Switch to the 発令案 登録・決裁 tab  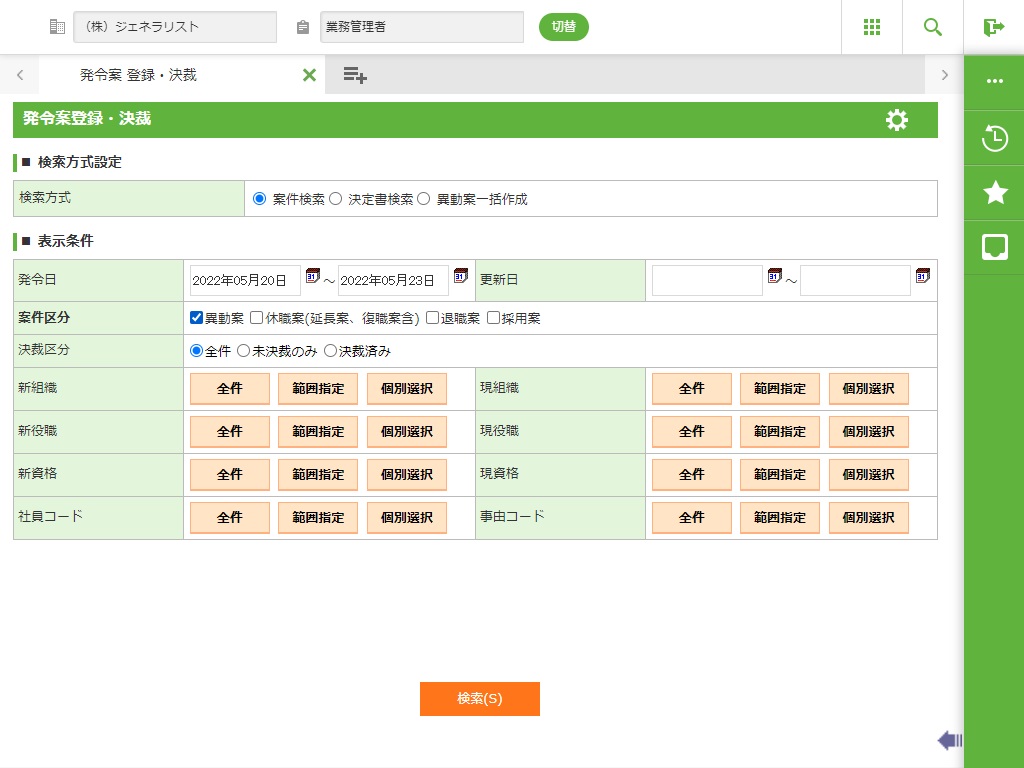tap(138, 75)
